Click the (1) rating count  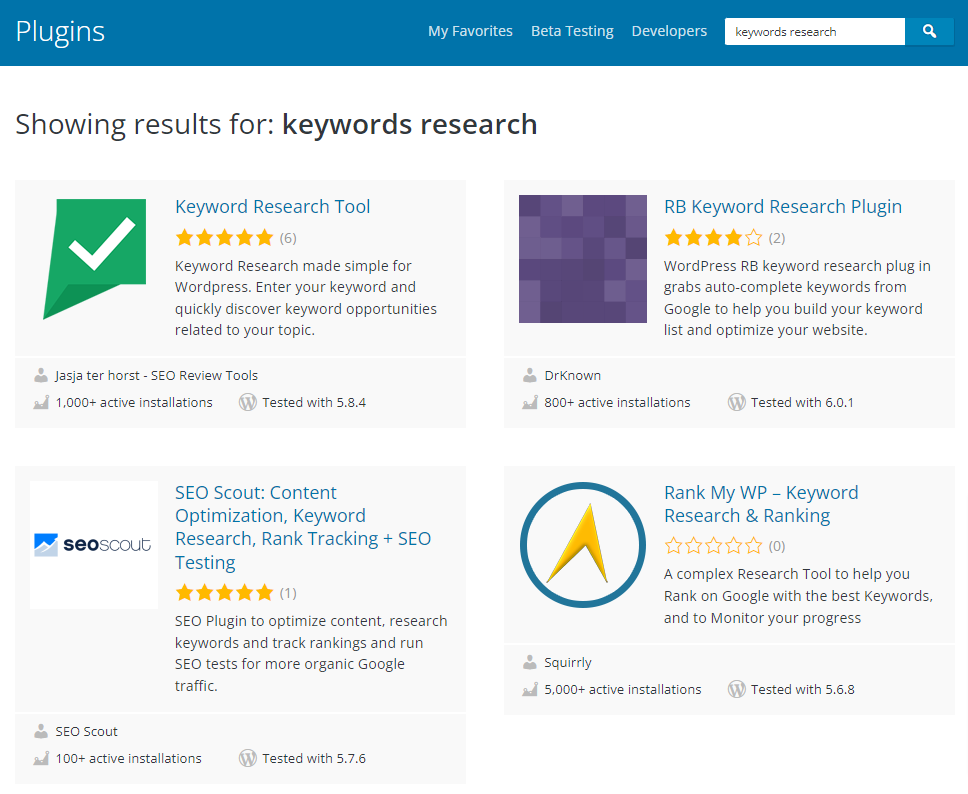[x=288, y=593]
